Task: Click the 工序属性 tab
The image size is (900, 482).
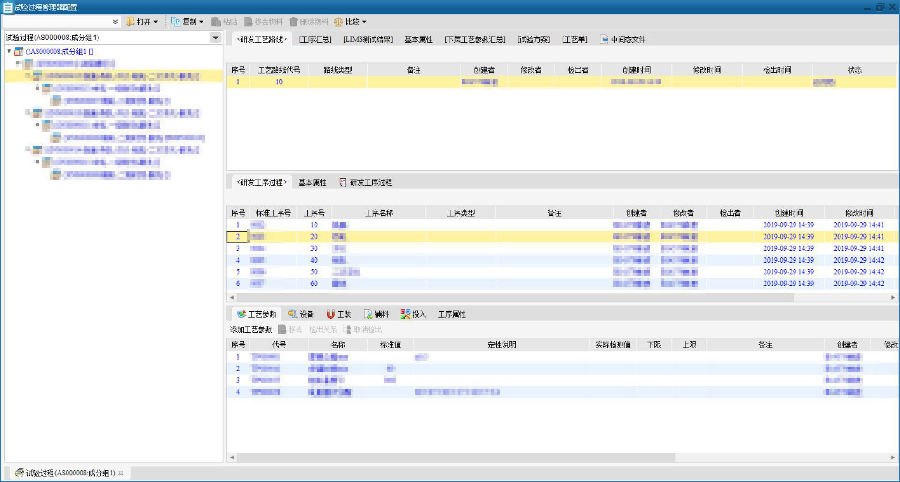Action: [452, 314]
